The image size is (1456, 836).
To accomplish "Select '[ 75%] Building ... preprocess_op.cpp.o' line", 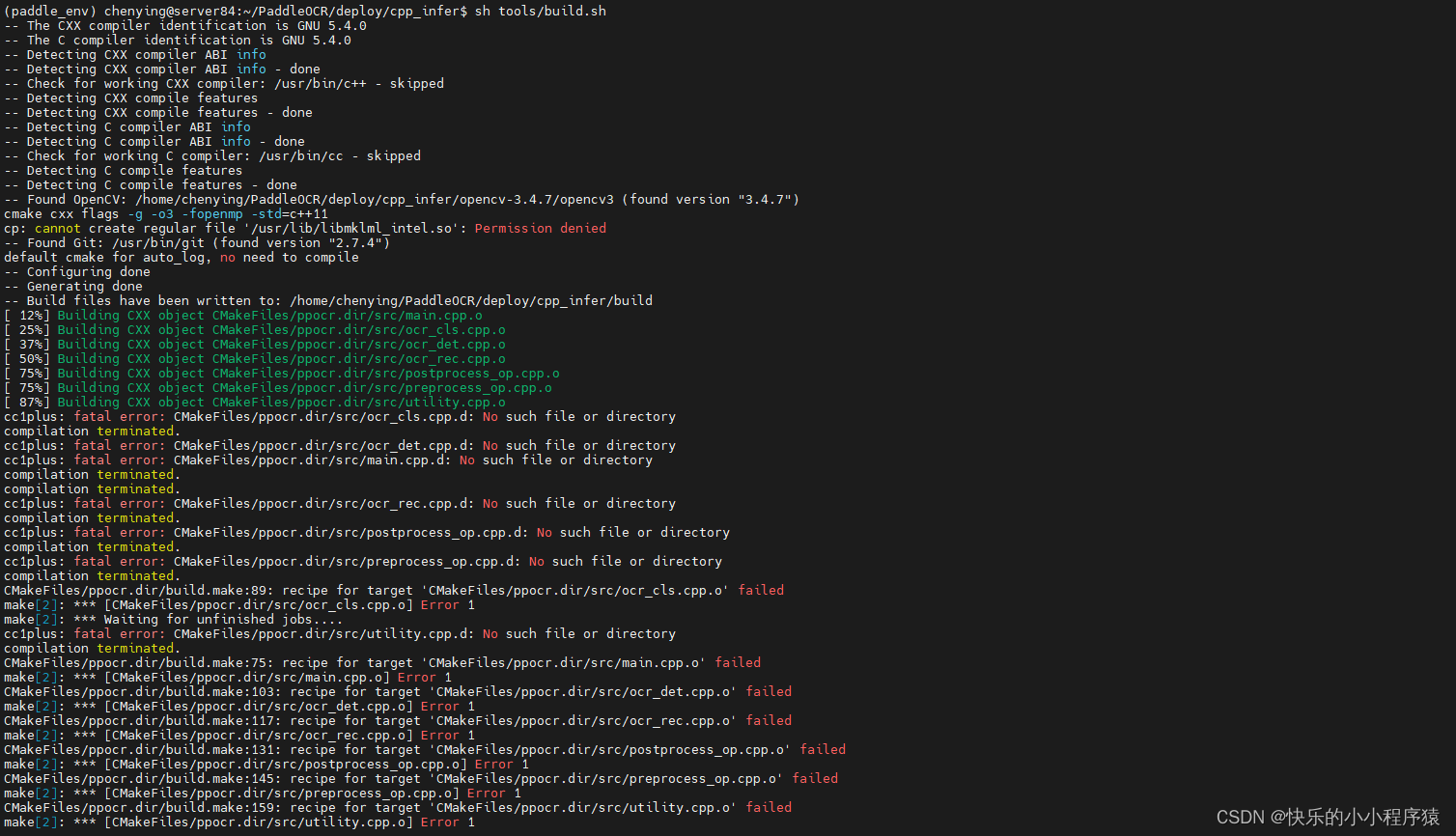I will pos(278,387).
